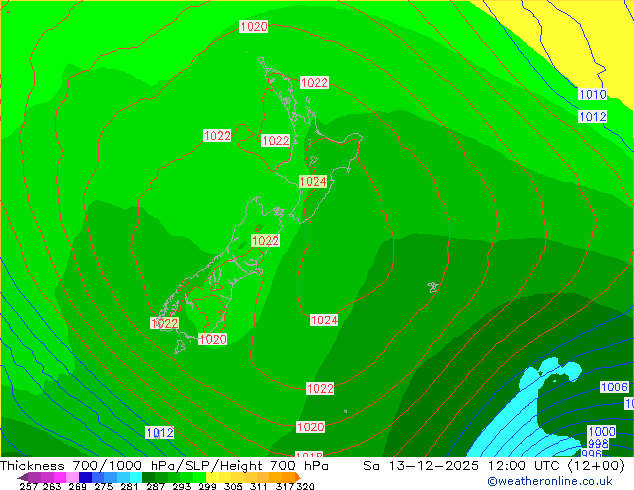Click the date 13-12-2025 in the caption

[434, 466]
